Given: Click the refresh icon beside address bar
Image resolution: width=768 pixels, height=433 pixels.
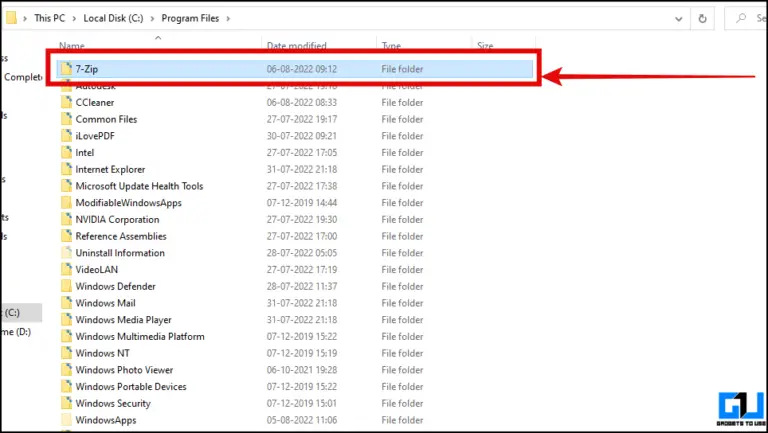Looking at the screenshot, I should point(705,18).
